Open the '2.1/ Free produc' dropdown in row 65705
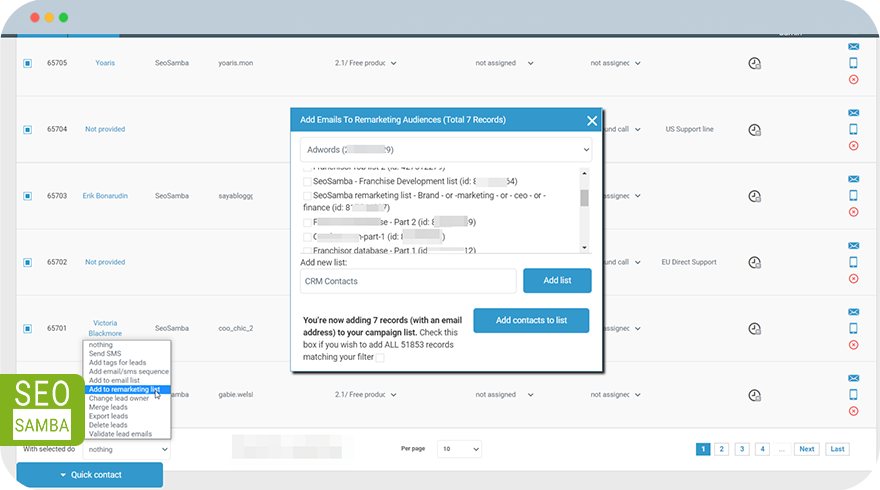 365,63
